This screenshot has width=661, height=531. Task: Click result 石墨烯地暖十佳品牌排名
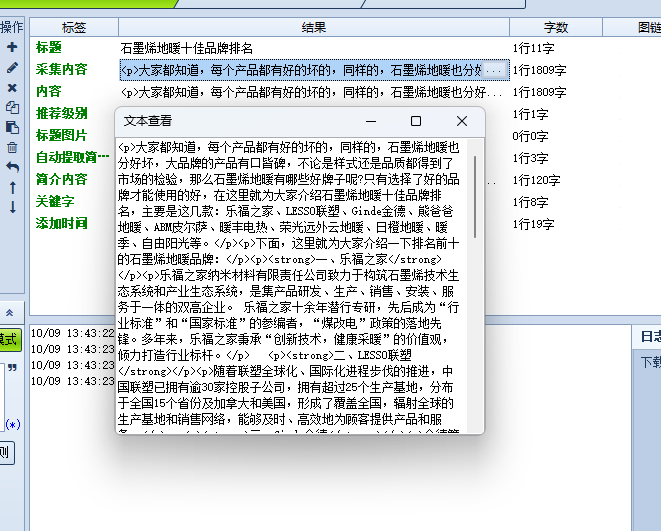click(186, 48)
